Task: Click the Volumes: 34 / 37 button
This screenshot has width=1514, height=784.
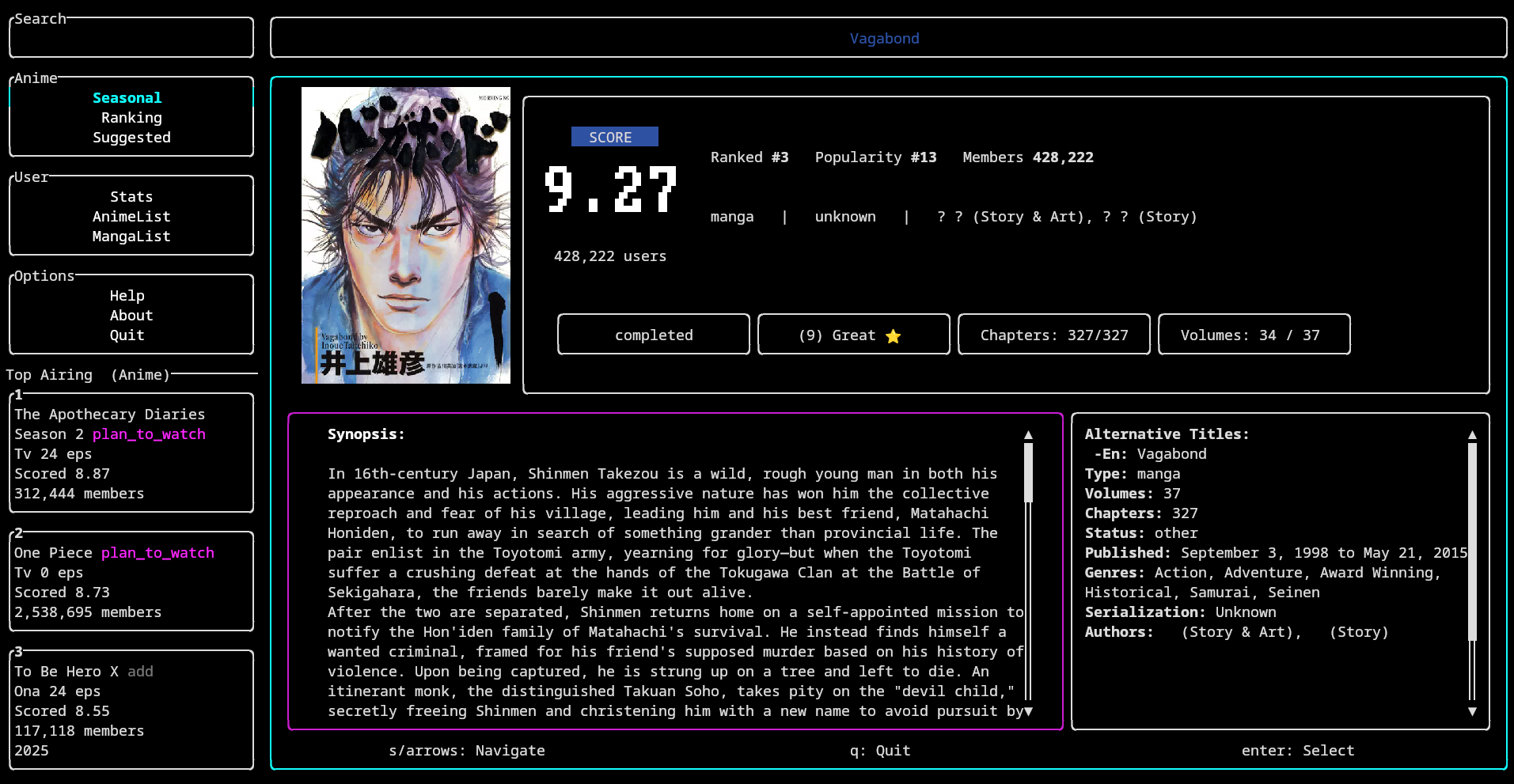Action: click(x=1254, y=335)
